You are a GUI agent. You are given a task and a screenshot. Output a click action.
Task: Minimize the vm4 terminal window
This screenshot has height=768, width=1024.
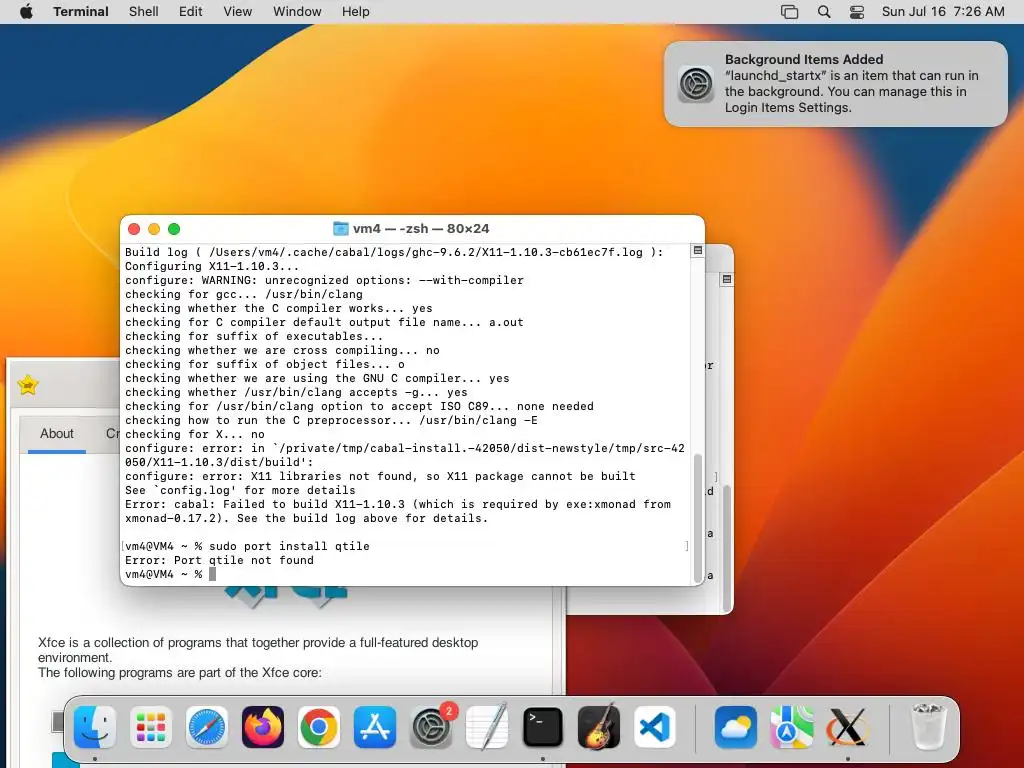click(154, 229)
